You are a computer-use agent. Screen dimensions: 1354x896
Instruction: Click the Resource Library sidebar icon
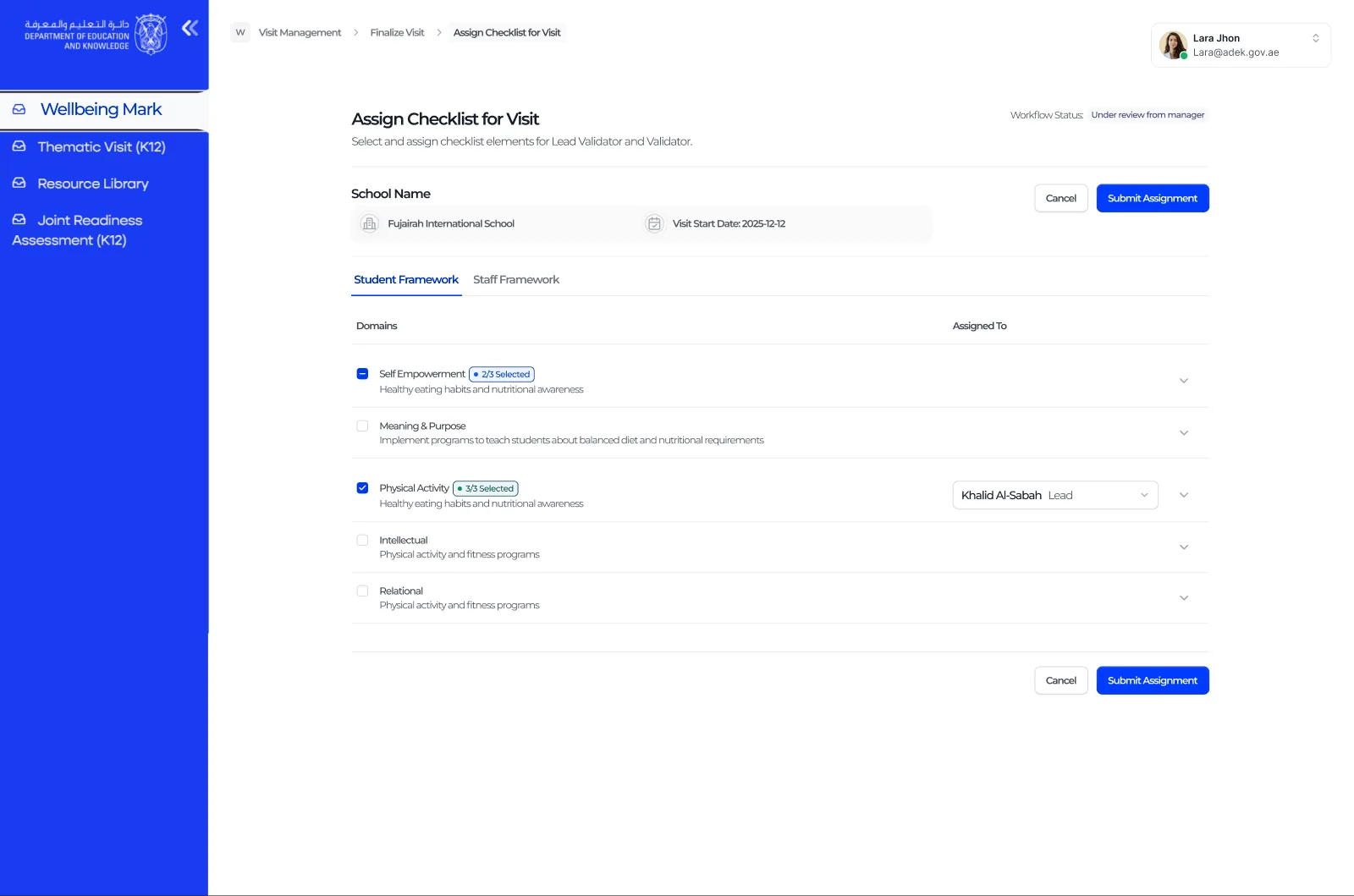pyautogui.click(x=19, y=183)
